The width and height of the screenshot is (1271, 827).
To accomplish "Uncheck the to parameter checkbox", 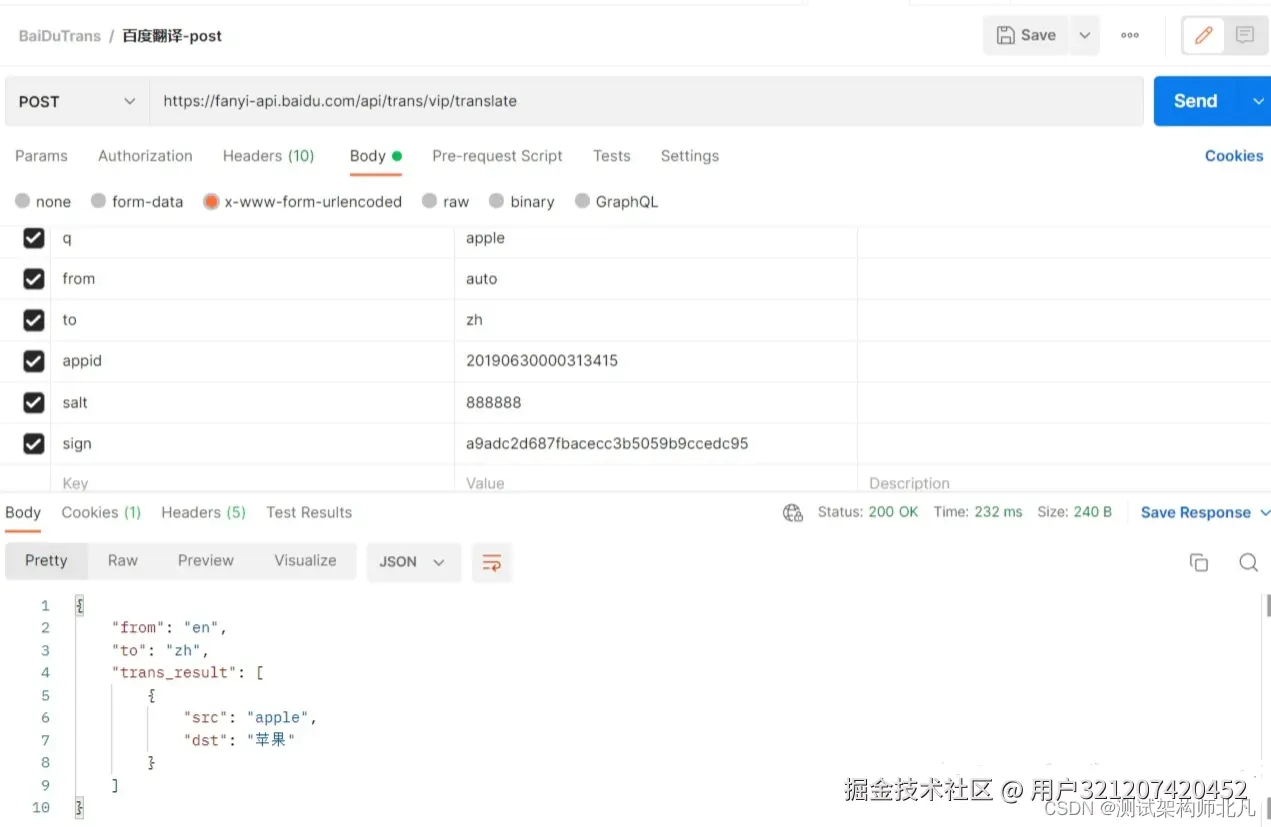I will coord(34,320).
